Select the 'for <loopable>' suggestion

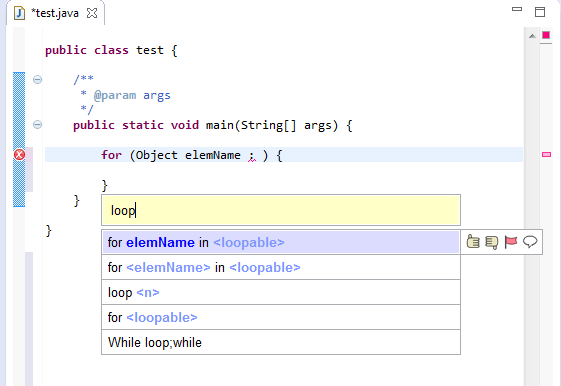tap(280, 317)
